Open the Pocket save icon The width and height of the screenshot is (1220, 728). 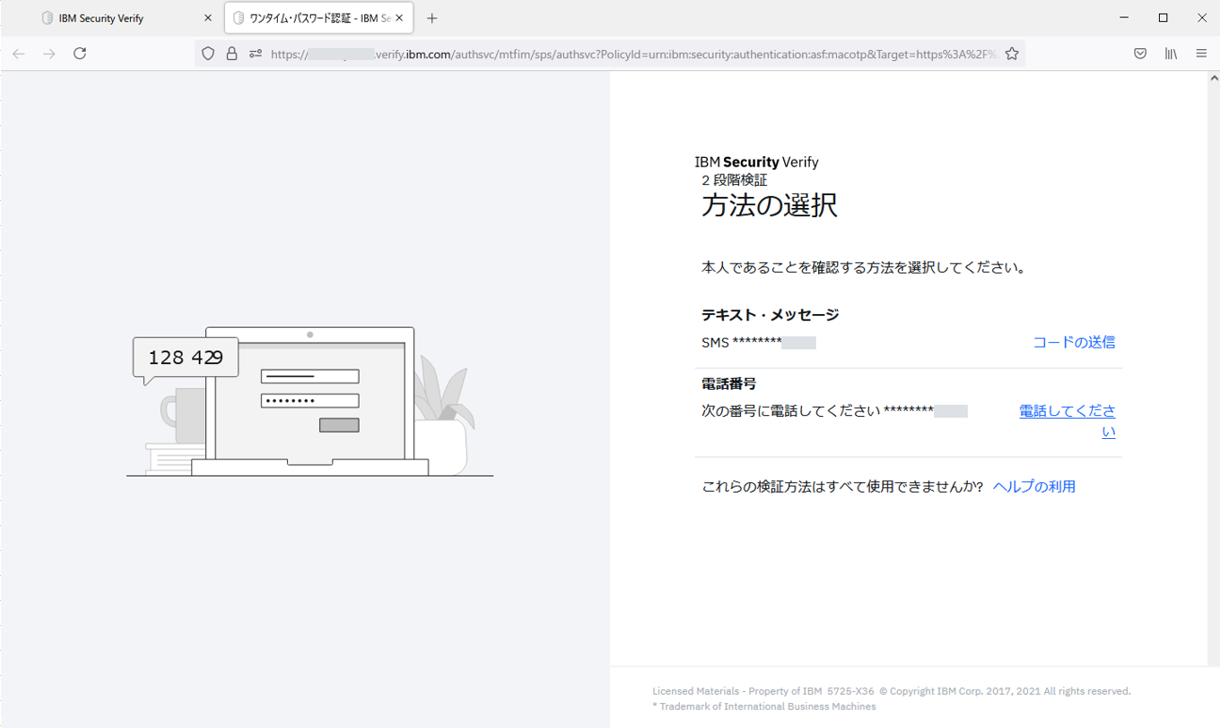click(x=1140, y=54)
